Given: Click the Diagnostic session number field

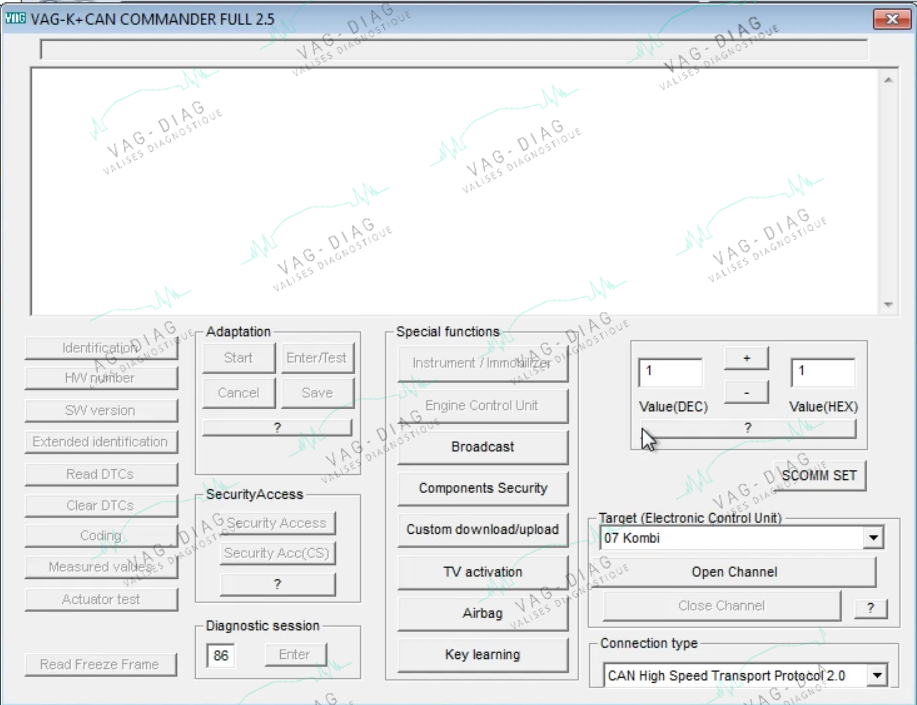Looking at the screenshot, I should coord(220,655).
